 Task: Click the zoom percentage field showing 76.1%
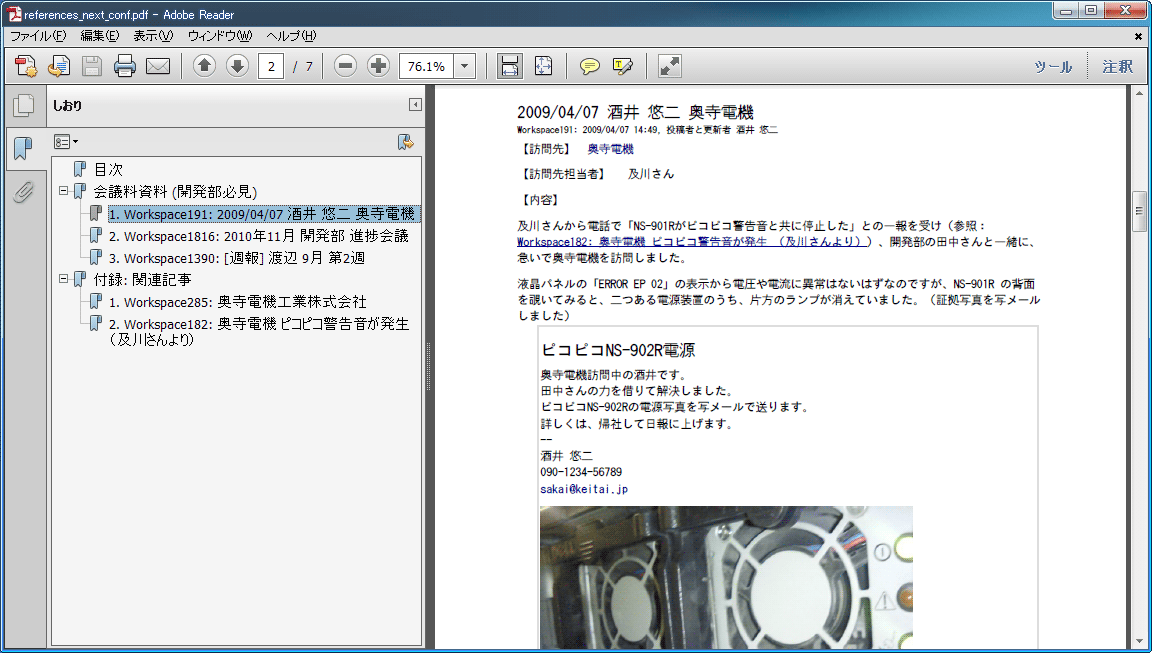(427, 66)
